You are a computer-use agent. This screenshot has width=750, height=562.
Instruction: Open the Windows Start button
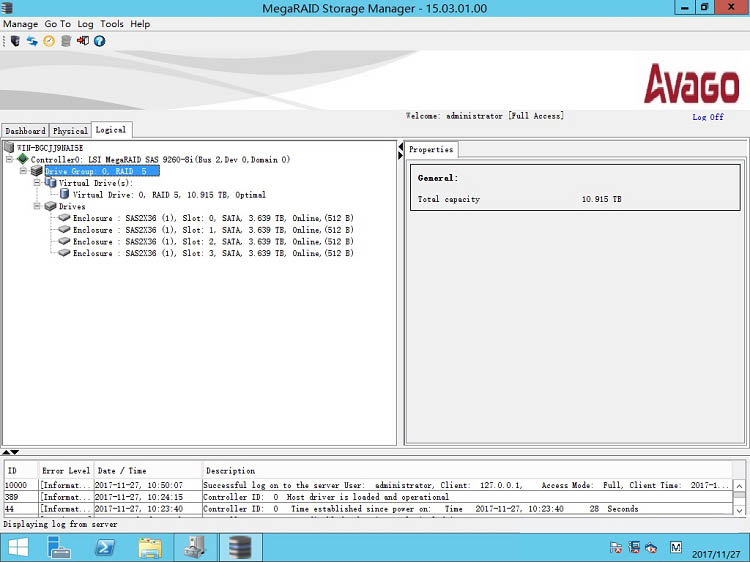pos(18,547)
